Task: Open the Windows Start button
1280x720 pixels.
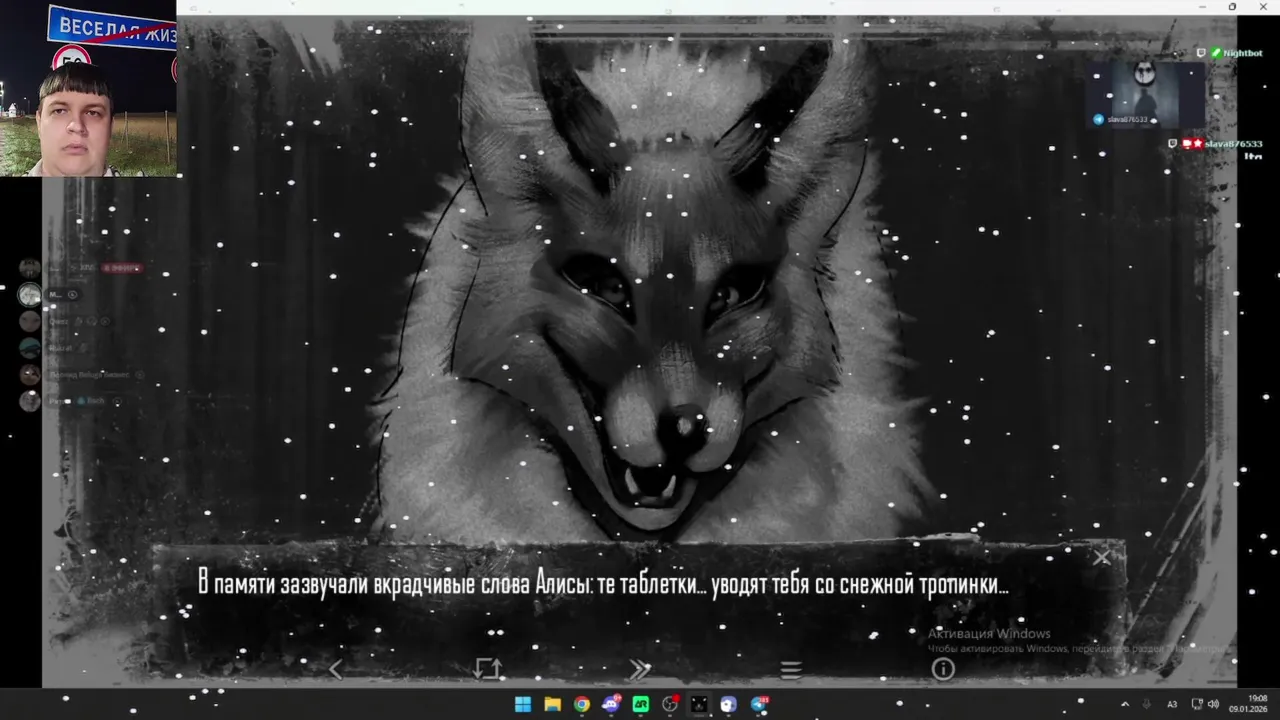Action: click(x=523, y=704)
